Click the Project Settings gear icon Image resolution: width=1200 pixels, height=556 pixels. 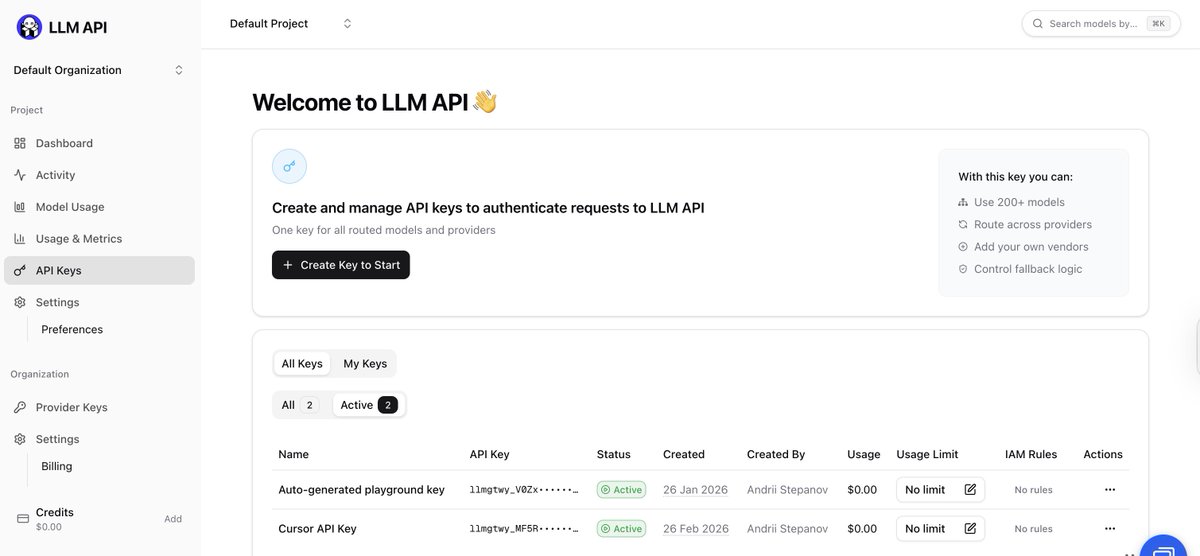(20, 303)
